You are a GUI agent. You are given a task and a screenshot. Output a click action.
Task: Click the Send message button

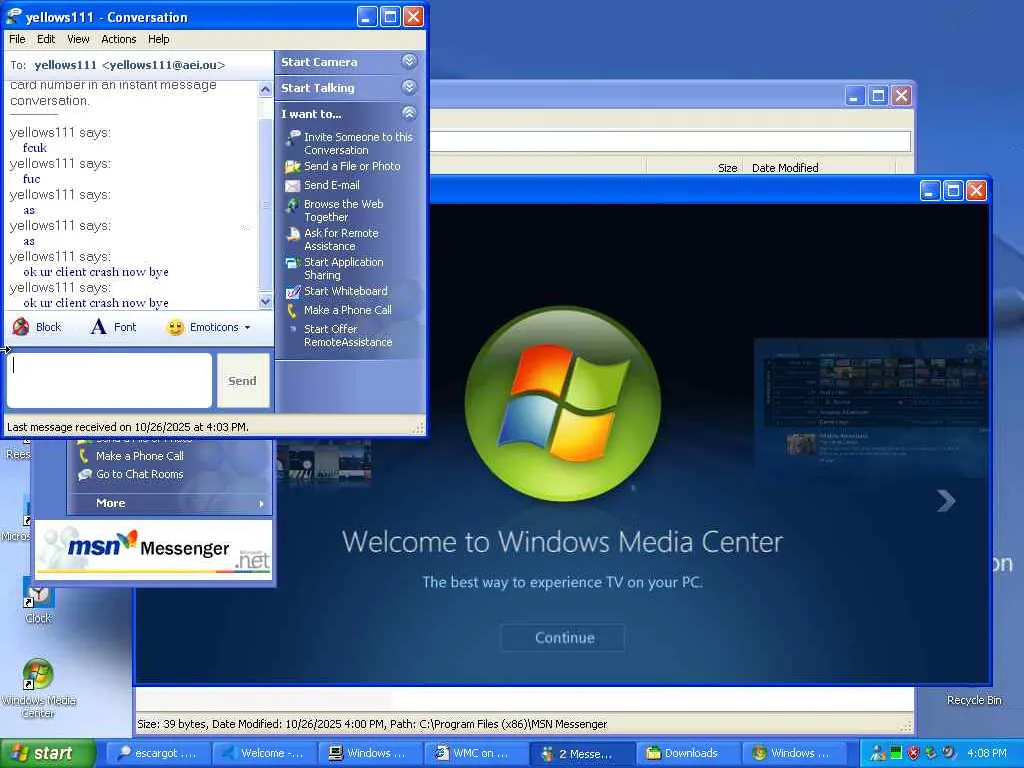(243, 381)
